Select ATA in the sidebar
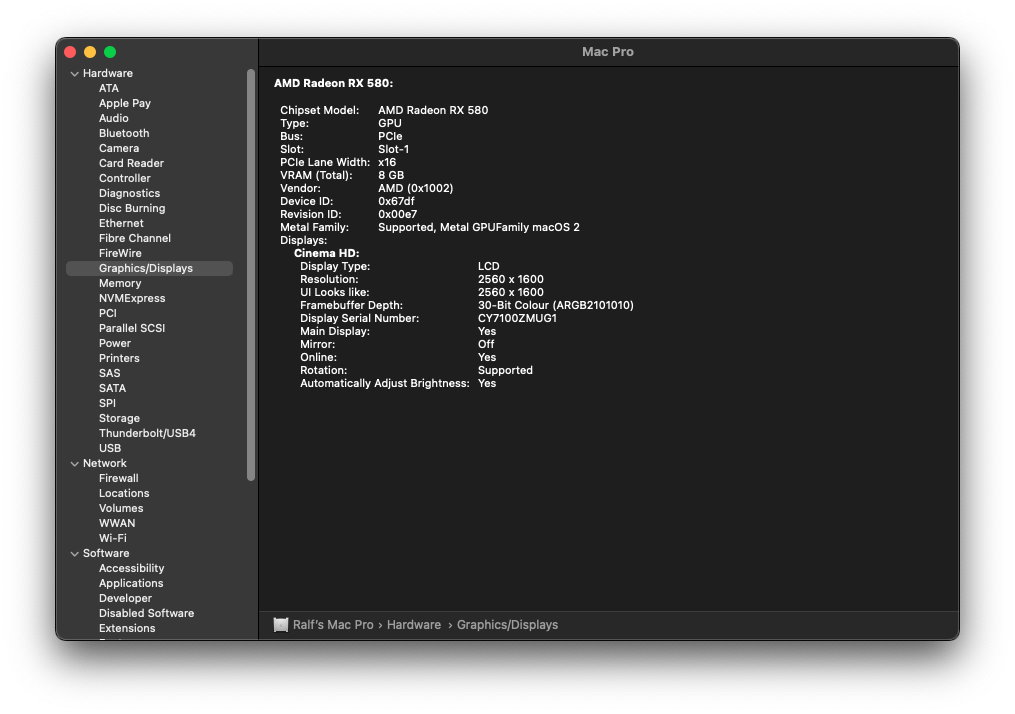The image size is (1015, 714). (109, 88)
